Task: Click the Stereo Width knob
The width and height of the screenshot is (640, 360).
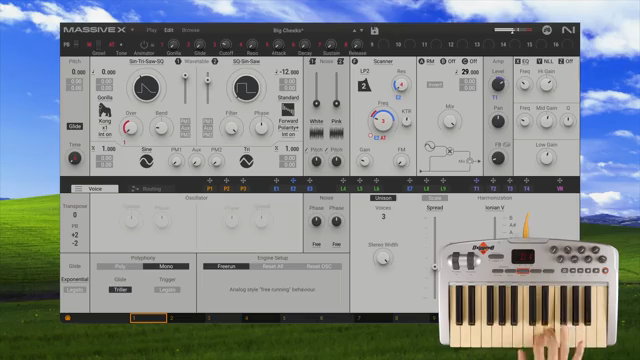Action: click(383, 258)
